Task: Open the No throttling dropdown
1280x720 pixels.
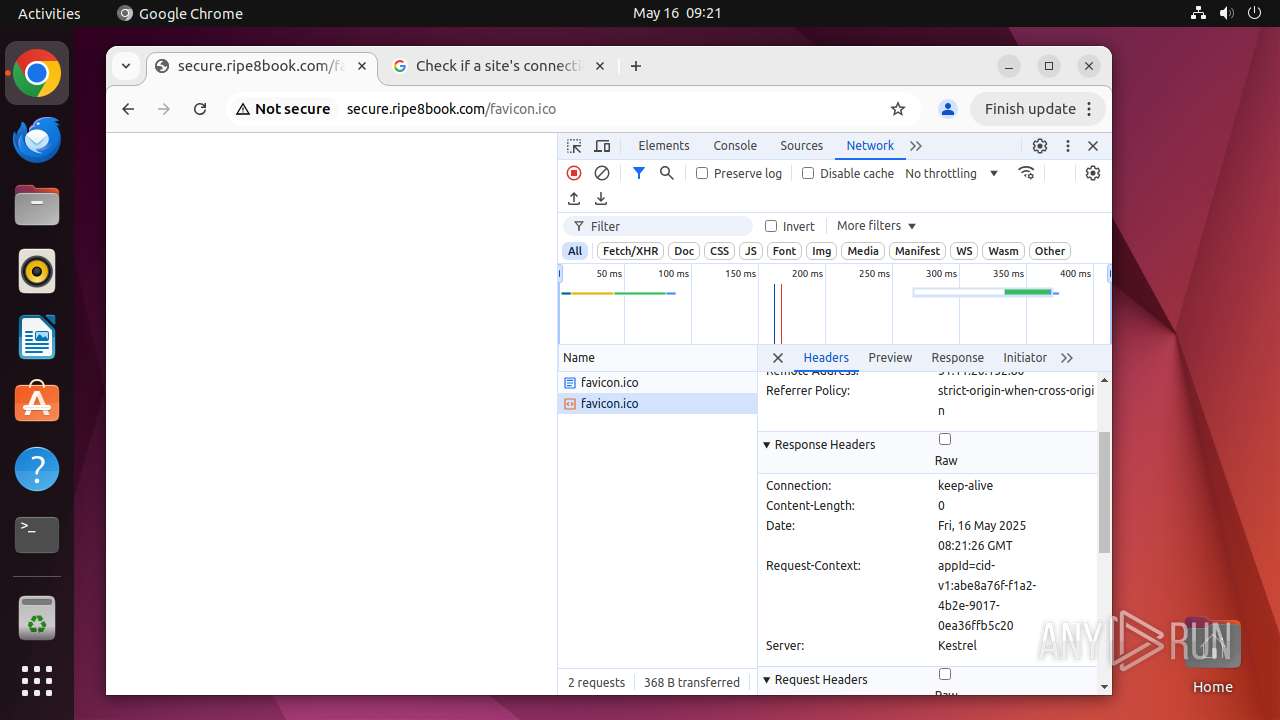Action: [x=951, y=173]
